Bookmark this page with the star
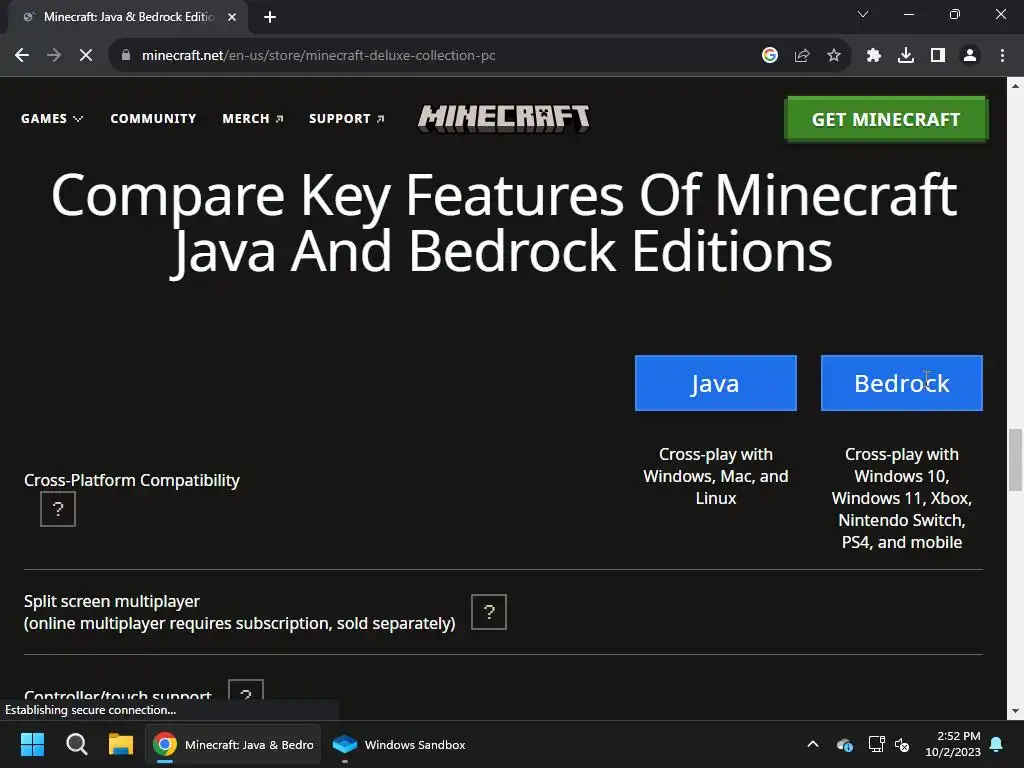This screenshot has height=768, width=1024. (x=834, y=56)
